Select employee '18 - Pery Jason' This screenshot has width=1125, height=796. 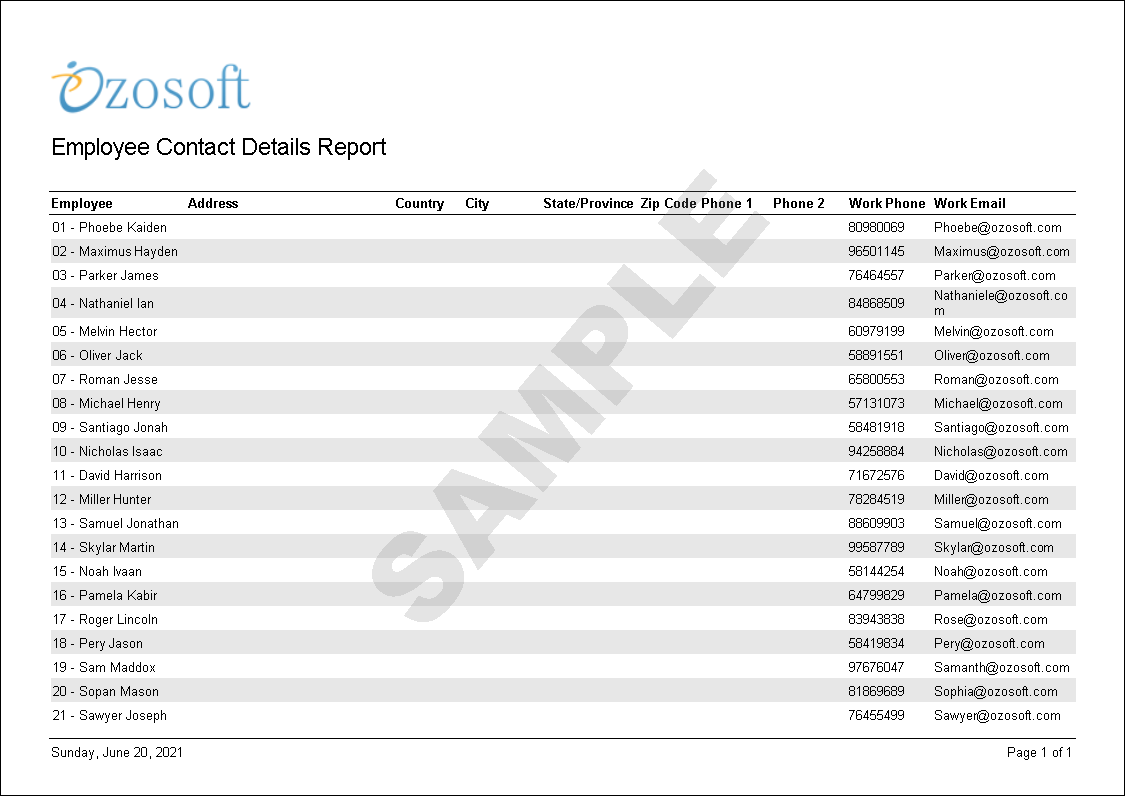click(x=98, y=644)
